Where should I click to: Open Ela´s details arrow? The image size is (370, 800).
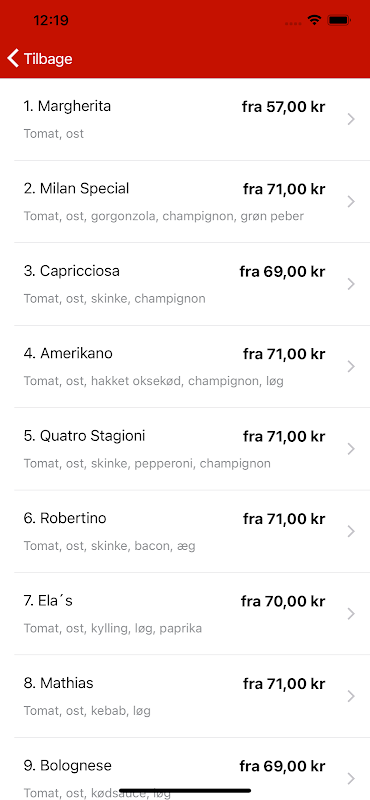351,614
